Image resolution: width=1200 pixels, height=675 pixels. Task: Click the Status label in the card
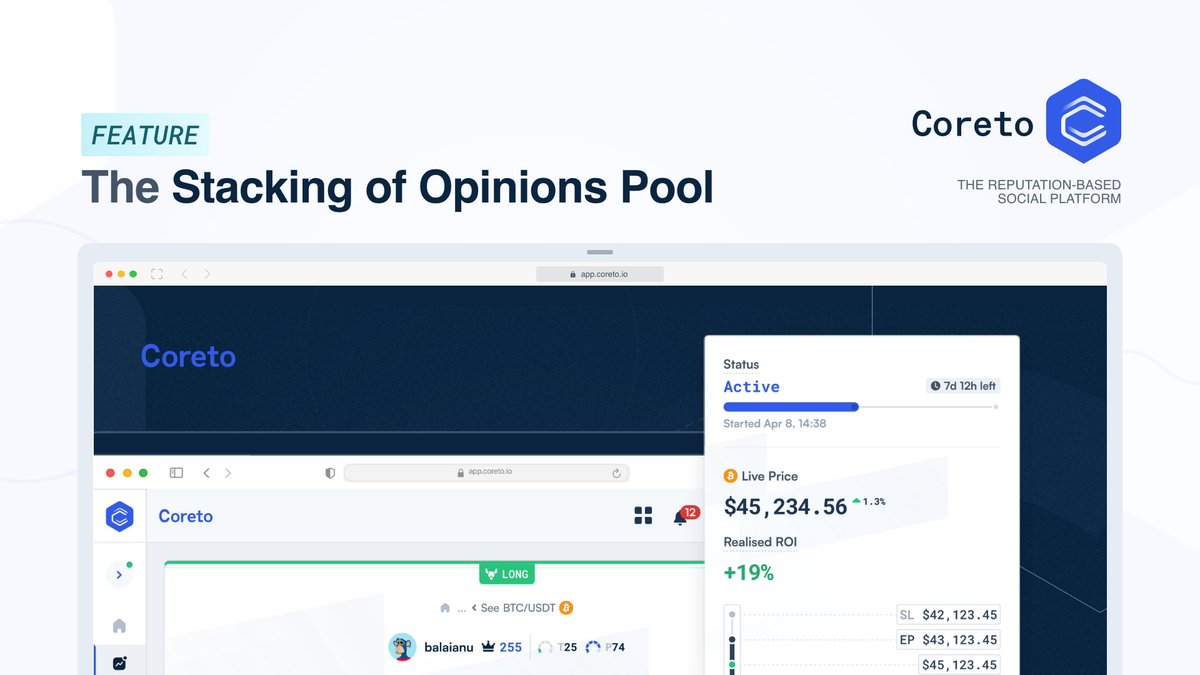(x=741, y=364)
